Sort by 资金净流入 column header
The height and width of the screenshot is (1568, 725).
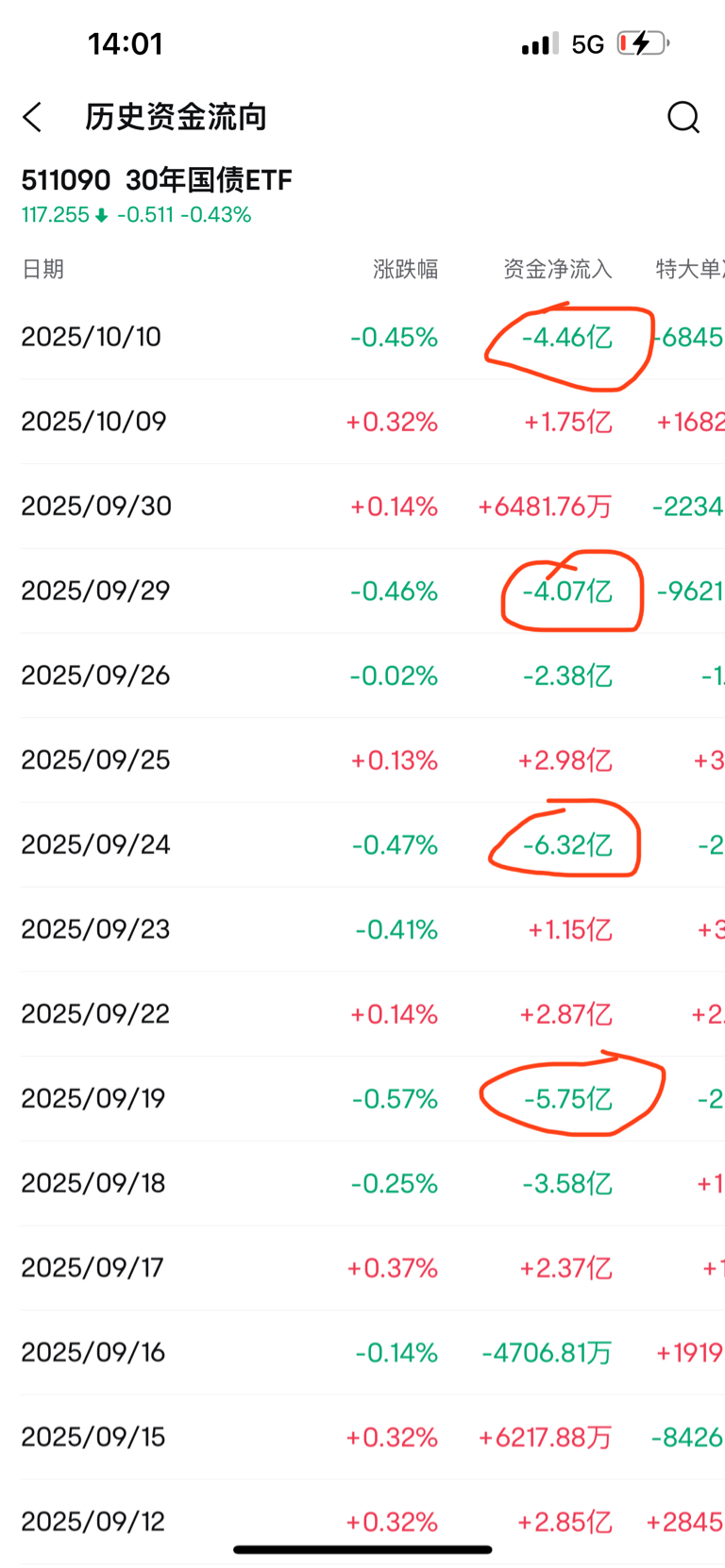click(x=557, y=270)
